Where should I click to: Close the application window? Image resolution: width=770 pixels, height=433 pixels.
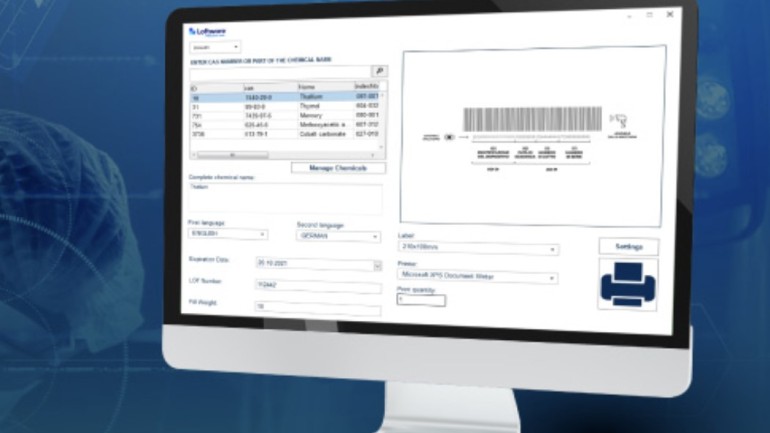coord(670,14)
